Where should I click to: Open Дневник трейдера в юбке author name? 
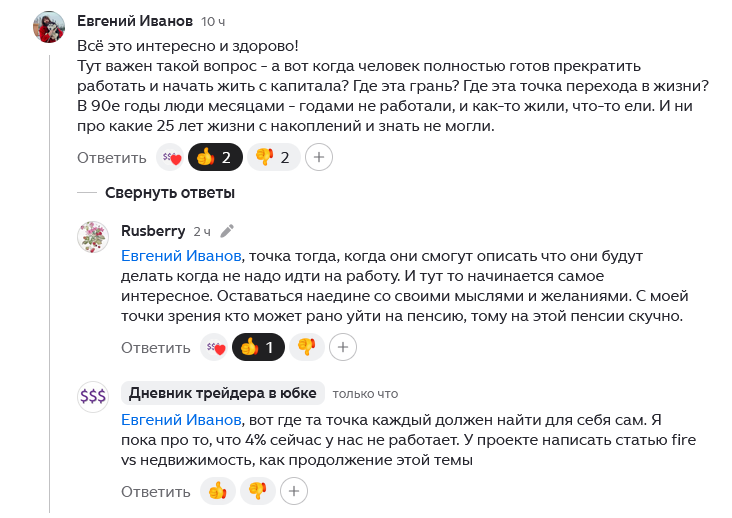[223, 393]
